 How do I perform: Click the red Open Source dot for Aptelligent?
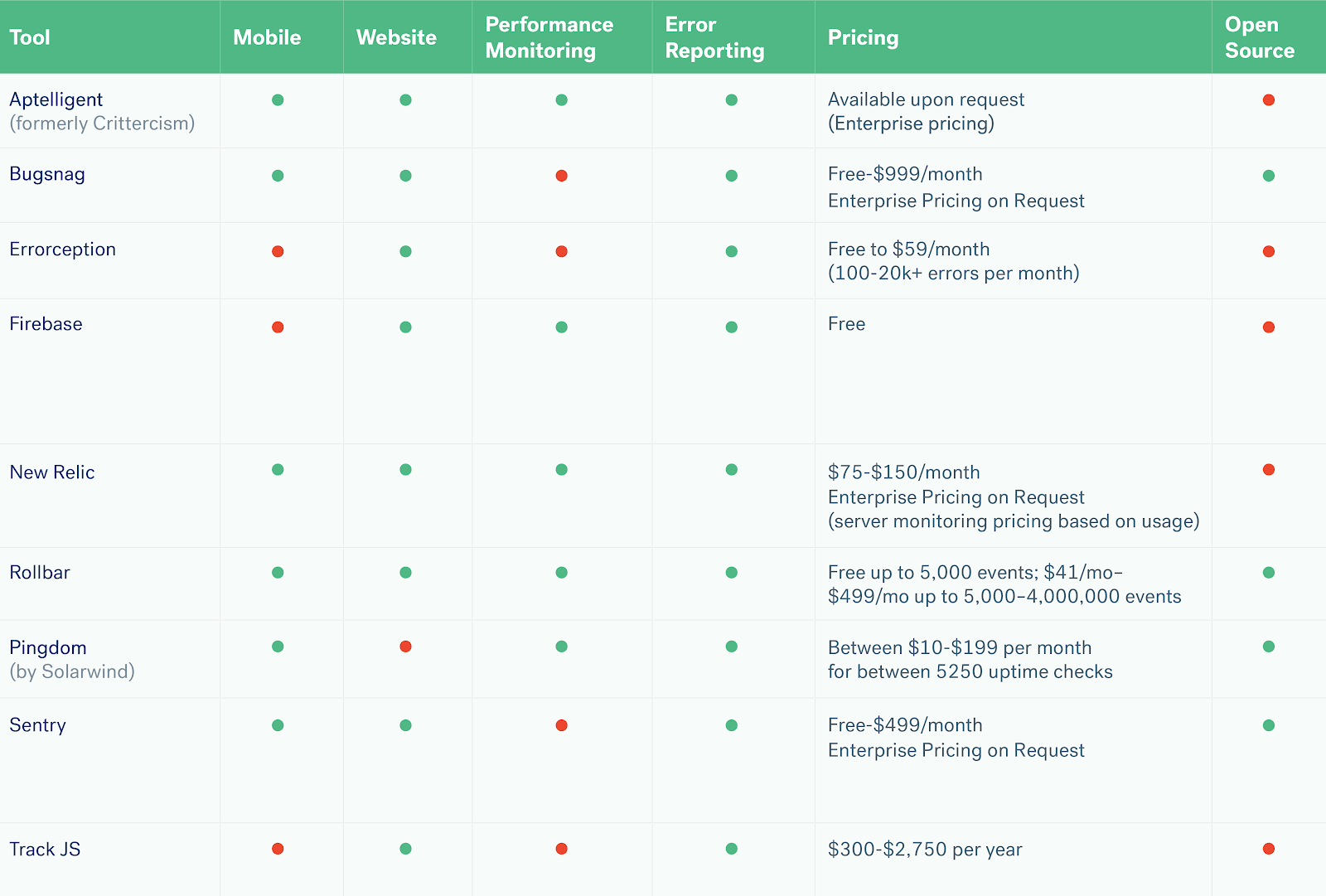coord(1268,99)
